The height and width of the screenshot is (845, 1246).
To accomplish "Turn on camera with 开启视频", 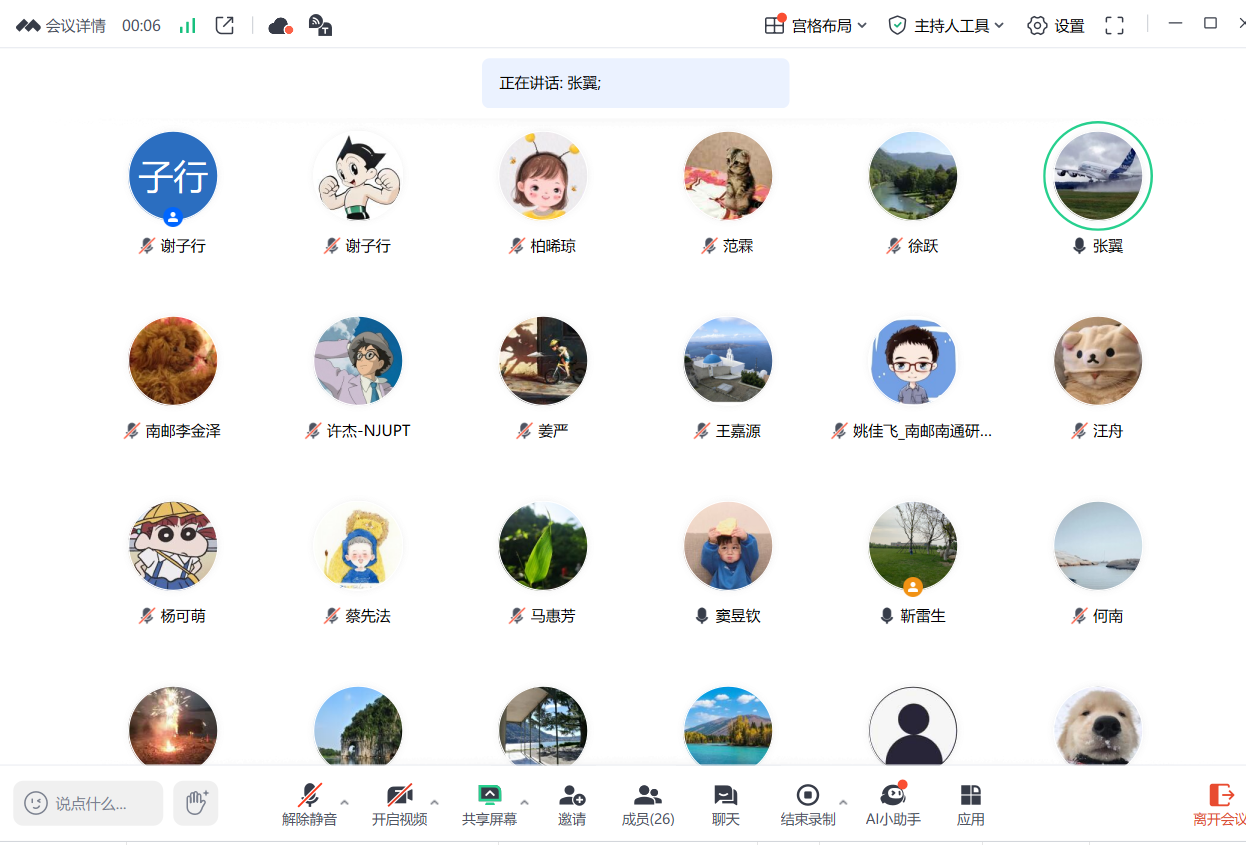I will 399,804.
